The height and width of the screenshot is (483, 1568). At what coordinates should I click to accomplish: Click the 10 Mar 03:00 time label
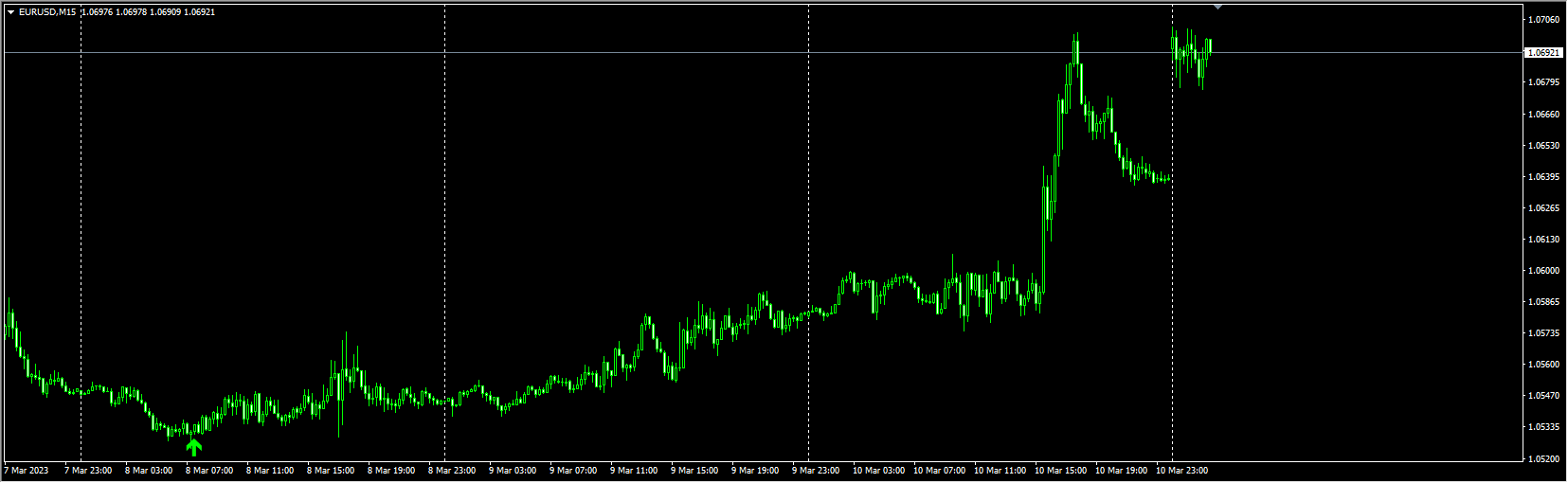coord(878,471)
